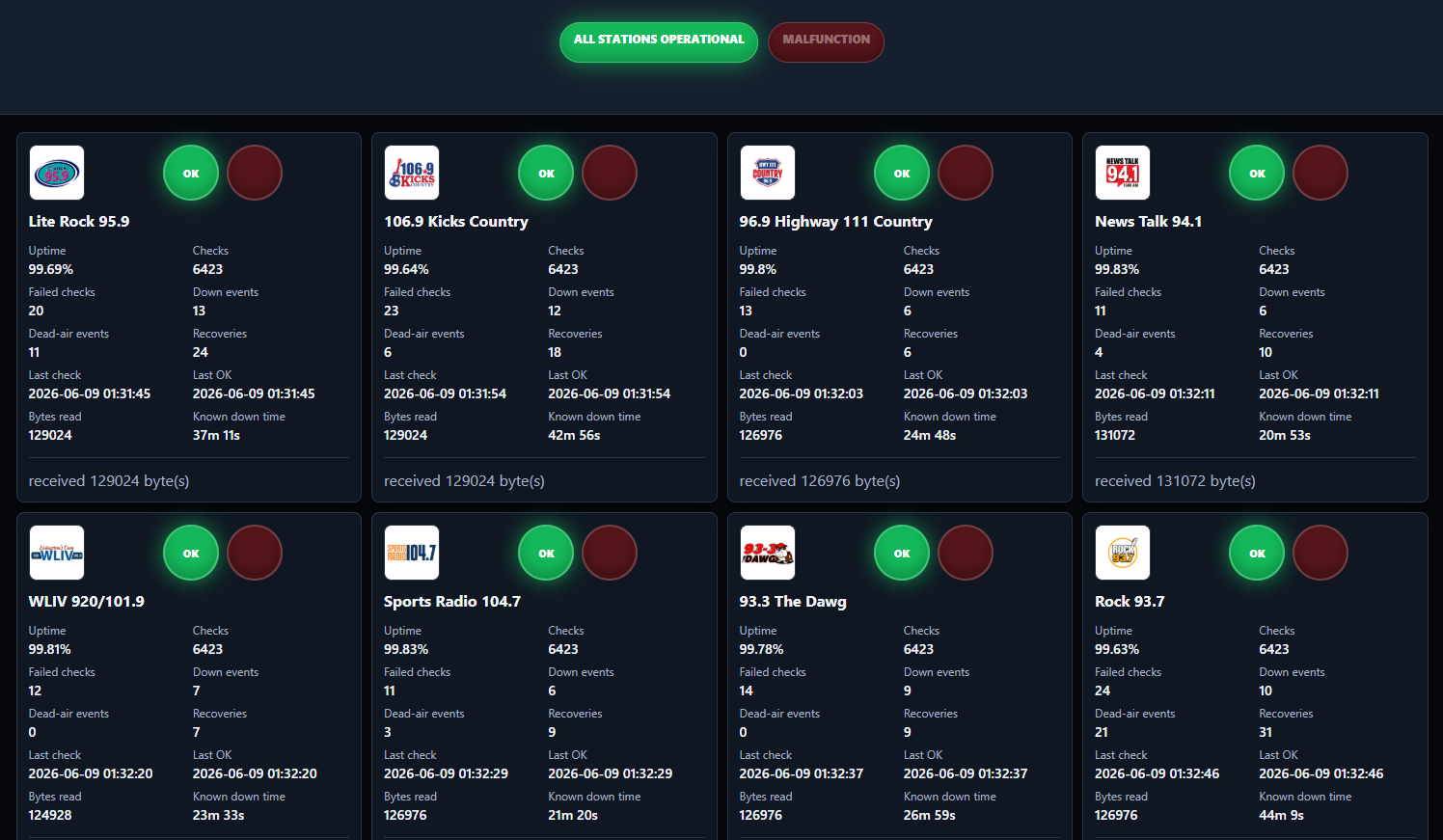The width and height of the screenshot is (1443, 840).
Task: Click red malfunction light for Lite Rock 95.9
Action: point(255,173)
